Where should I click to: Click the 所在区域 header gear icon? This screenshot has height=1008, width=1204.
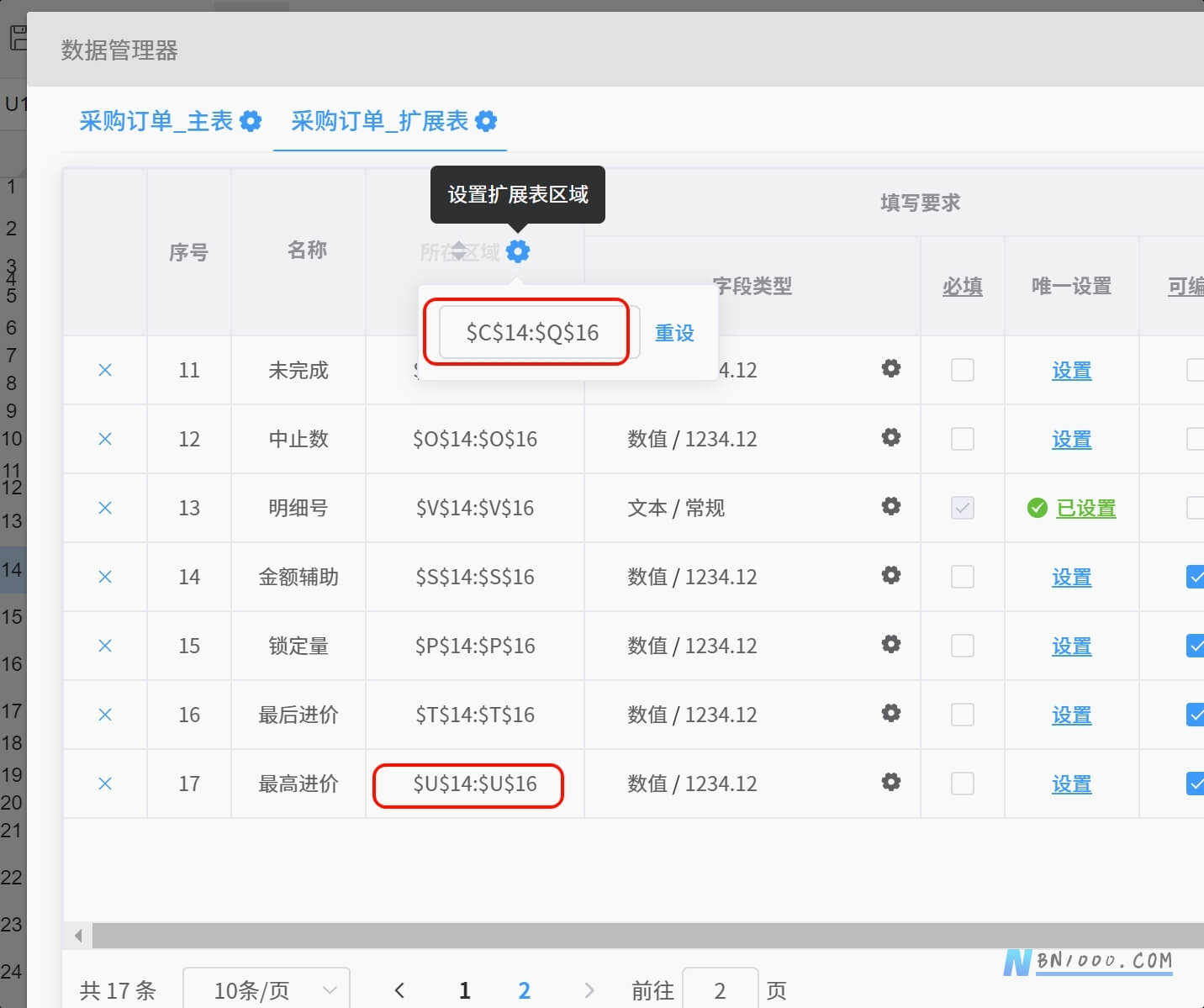[x=518, y=251]
